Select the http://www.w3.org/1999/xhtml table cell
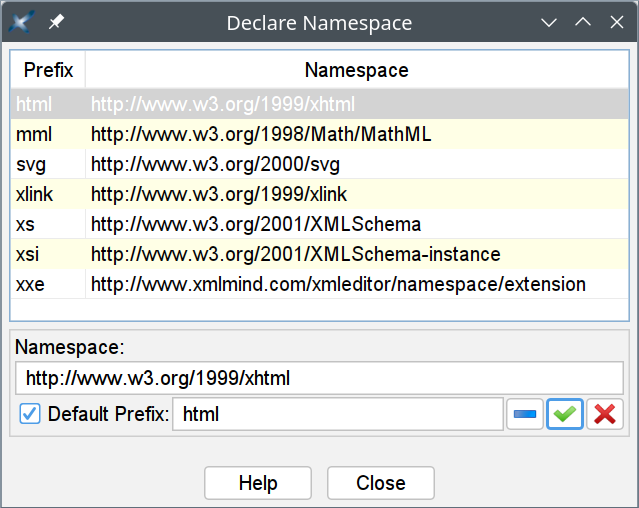The image size is (639, 508). click(x=357, y=104)
